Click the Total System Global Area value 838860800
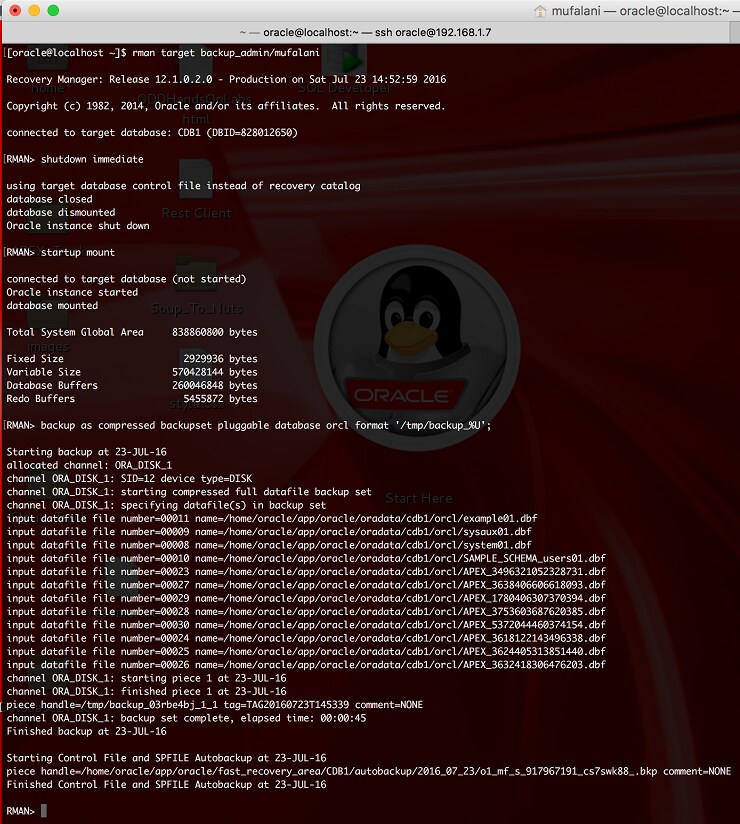The height and width of the screenshot is (824, 740). click(198, 332)
